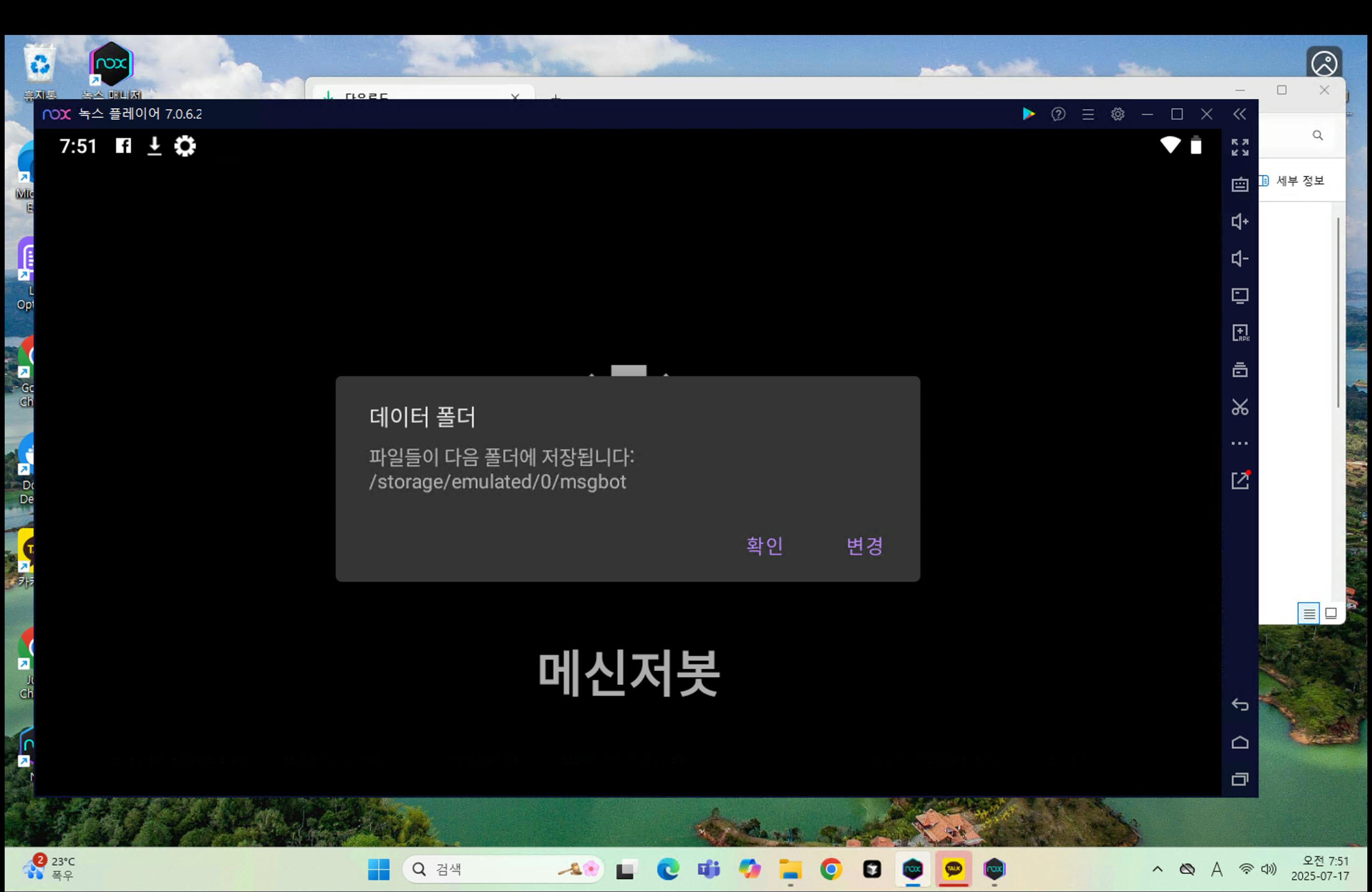Click the Play Store icon in title bar

click(x=1029, y=114)
